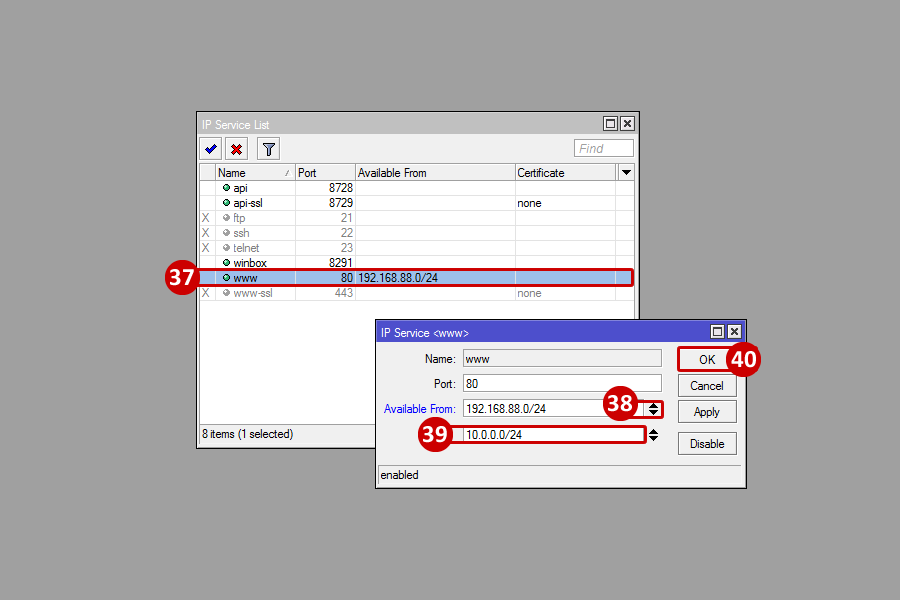Sort by the Name column header
The width and height of the screenshot is (900, 600).
point(255,173)
